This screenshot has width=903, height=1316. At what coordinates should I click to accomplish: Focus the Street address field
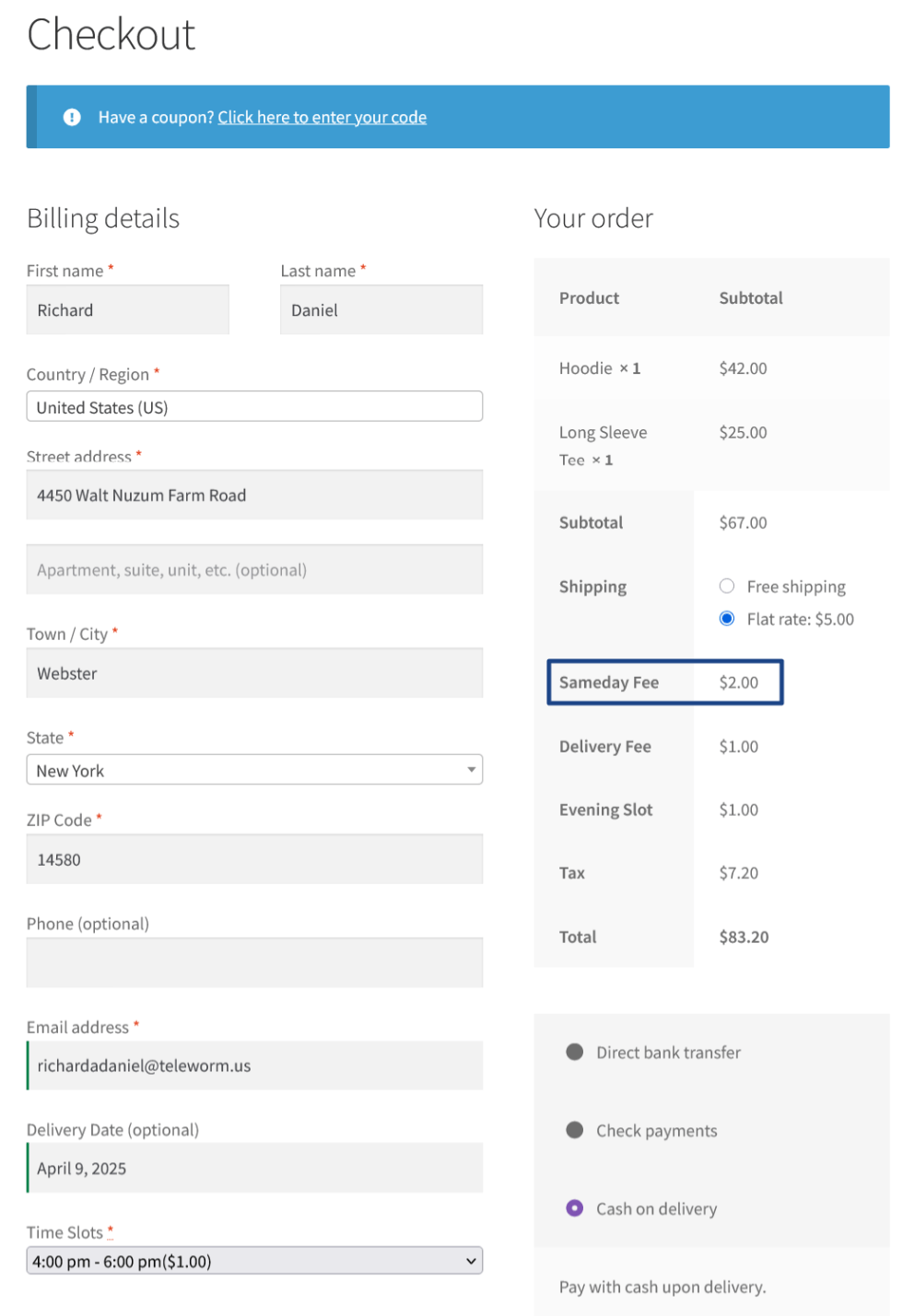pyautogui.click(x=254, y=495)
